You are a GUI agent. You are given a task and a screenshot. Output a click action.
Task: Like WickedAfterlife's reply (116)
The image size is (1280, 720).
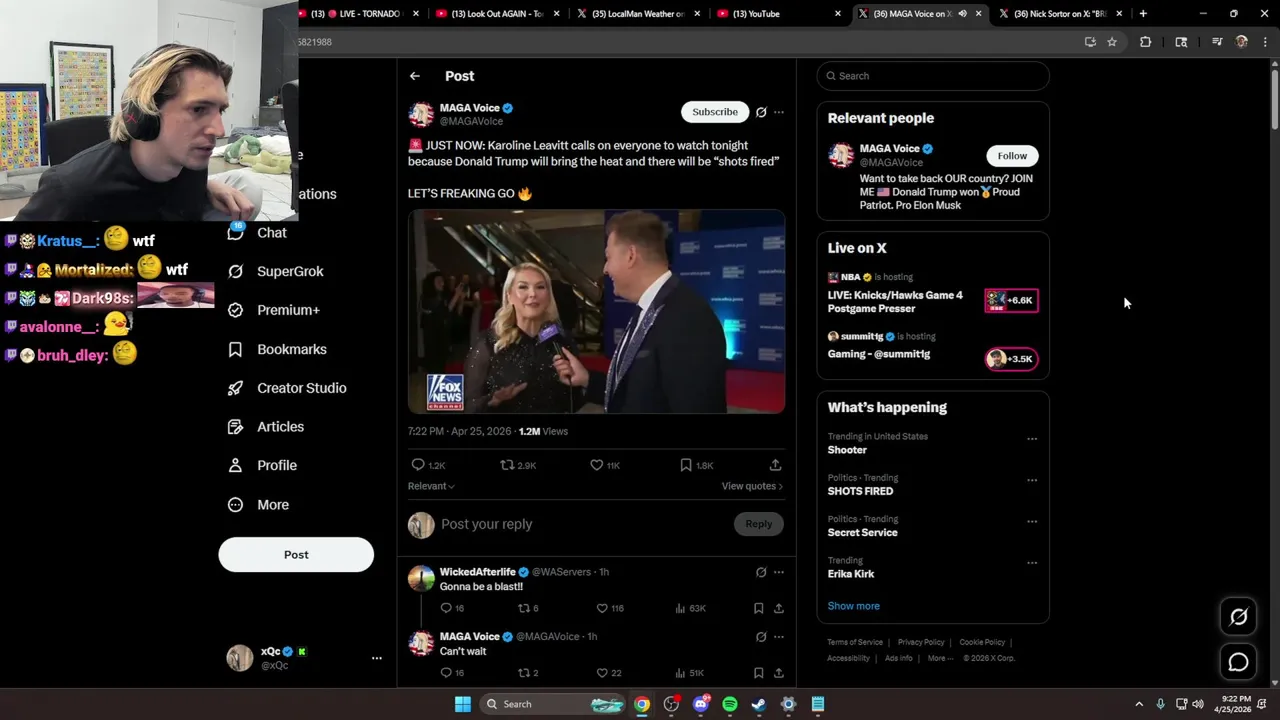(610, 608)
